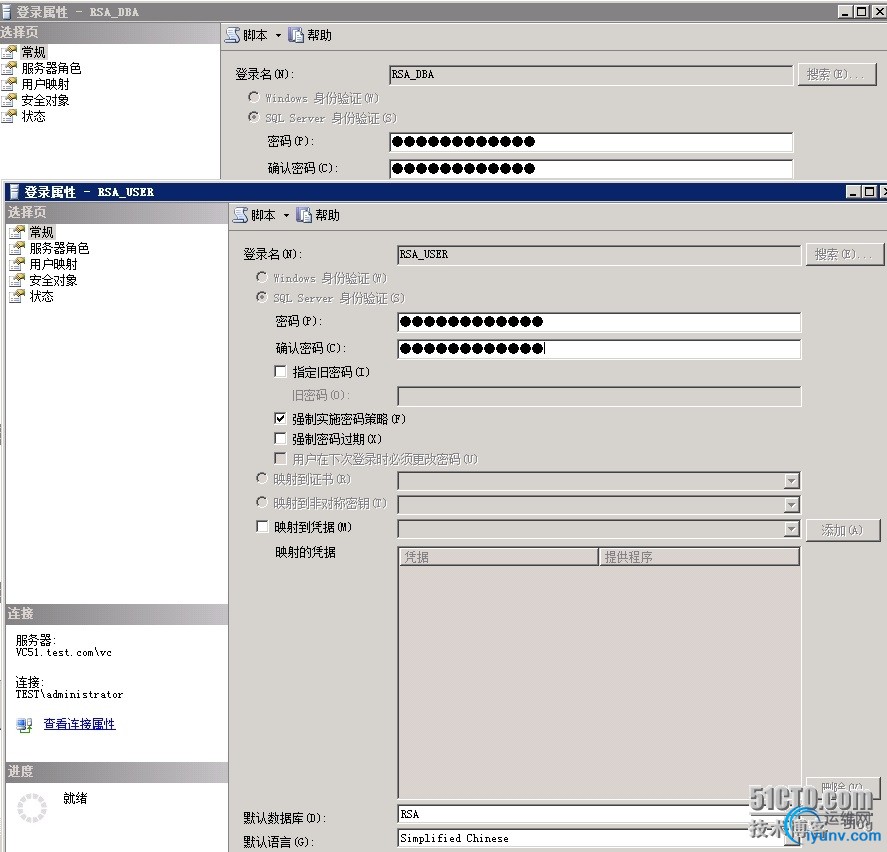Select SQL Server 身份验证 radio in RSA_DBA window
This screenshot has height=852, width=887.
253,117
